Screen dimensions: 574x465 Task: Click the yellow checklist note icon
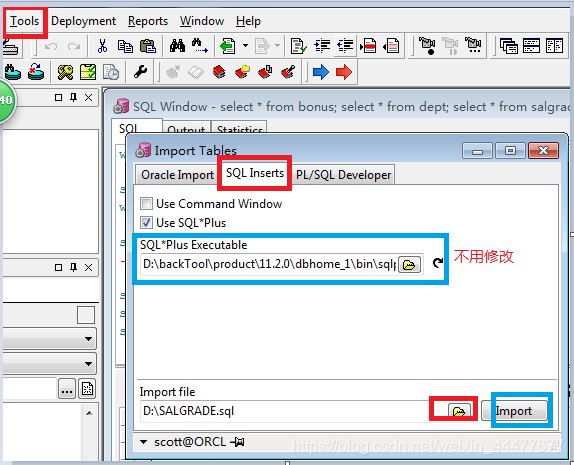coord(88,72)
